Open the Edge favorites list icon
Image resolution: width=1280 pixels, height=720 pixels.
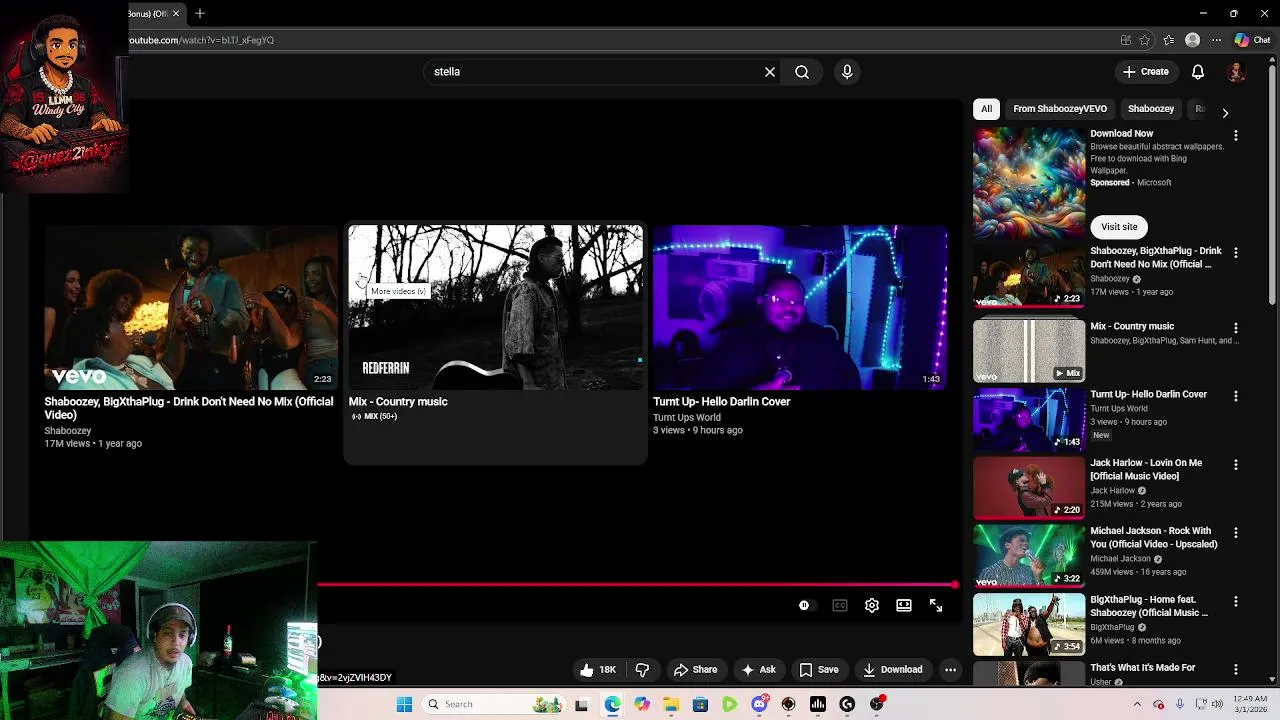pyautogui.click(x=1169, y=40)
